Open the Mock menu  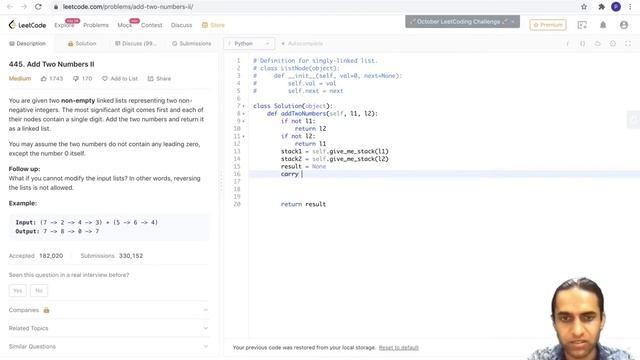(124, 25)
